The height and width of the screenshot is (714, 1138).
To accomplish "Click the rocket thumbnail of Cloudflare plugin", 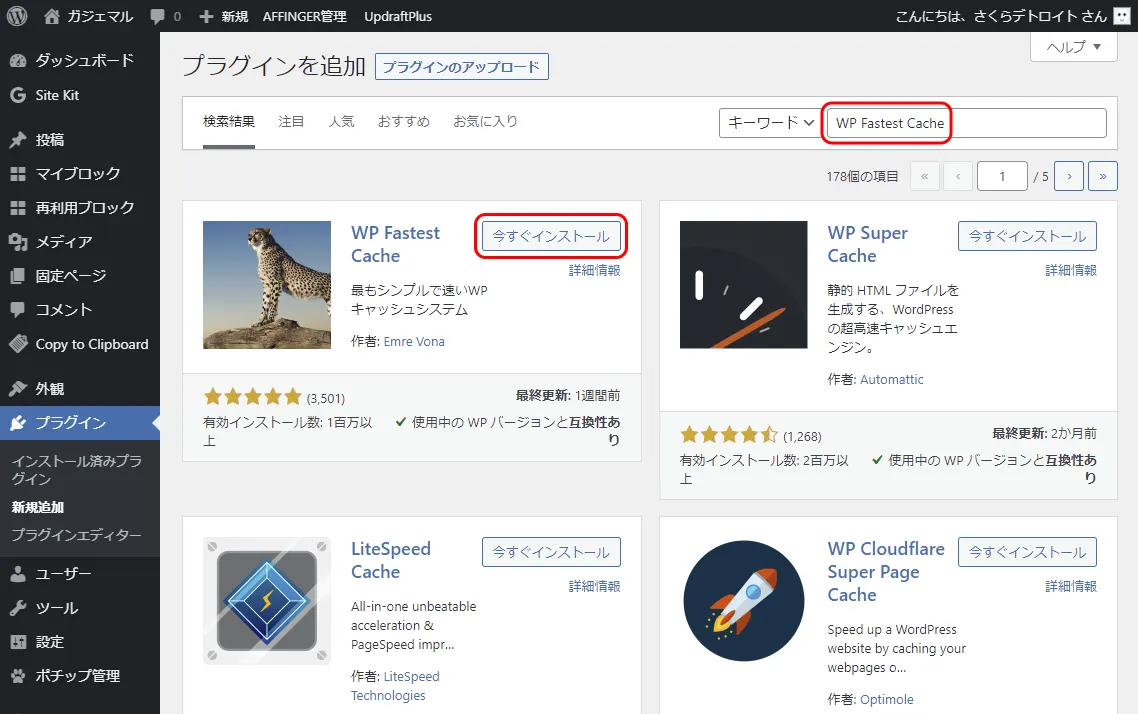I will coord(743,601).
